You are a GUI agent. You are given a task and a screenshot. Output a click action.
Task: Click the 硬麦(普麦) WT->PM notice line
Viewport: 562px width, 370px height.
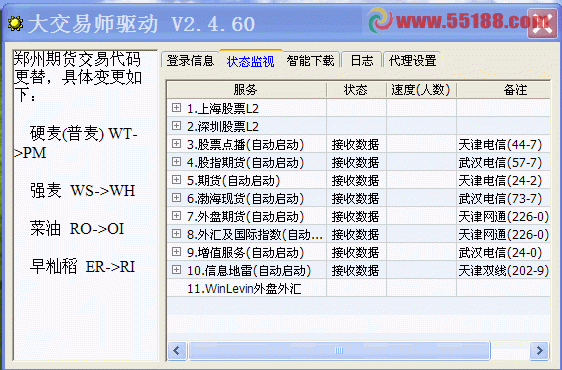tap(76, 143)
